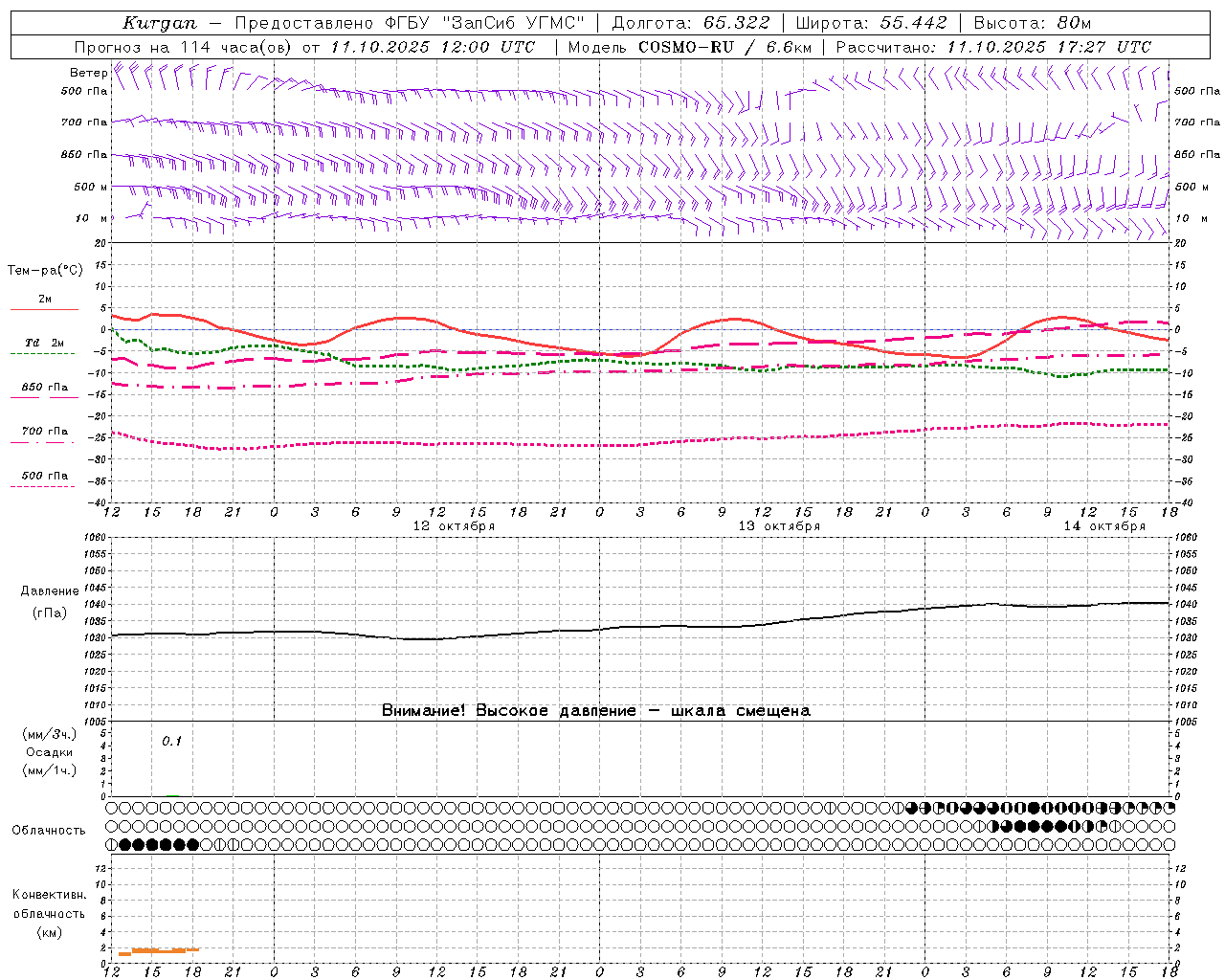Click the "(мм/3ч.)" precipitation unit label

(x=50, y=734)
